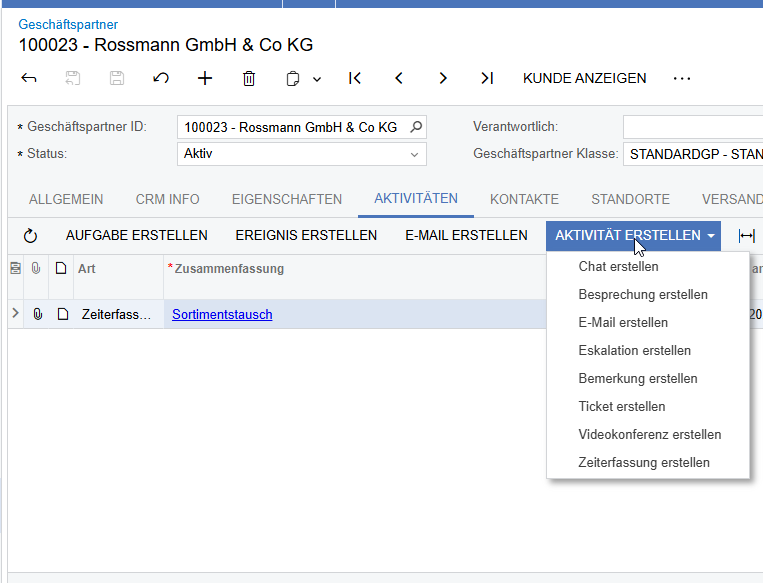The image size is (763, 583).
Task: Add a new record with plus icon
Action: tap(205, 78)
